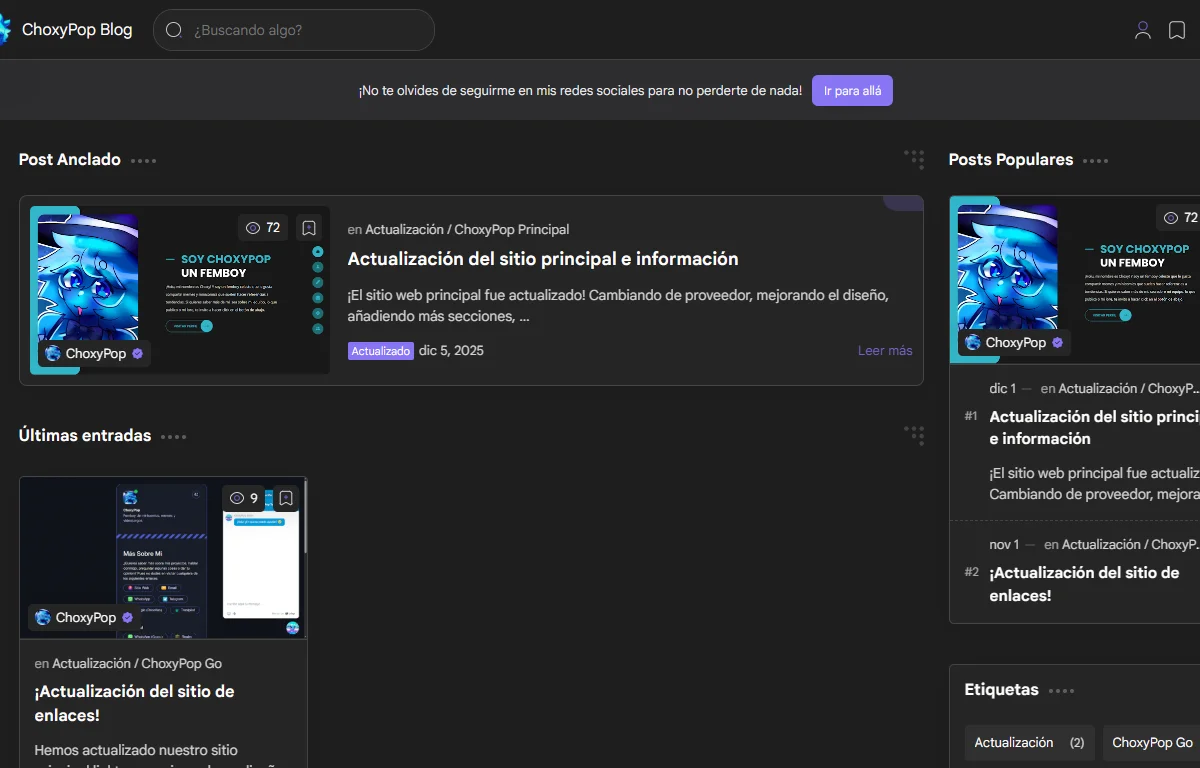This screenshot has height=768, width=1200.
Task: Select the Actualización tag under Etiquetas
Action: (x=1028, y=743)
